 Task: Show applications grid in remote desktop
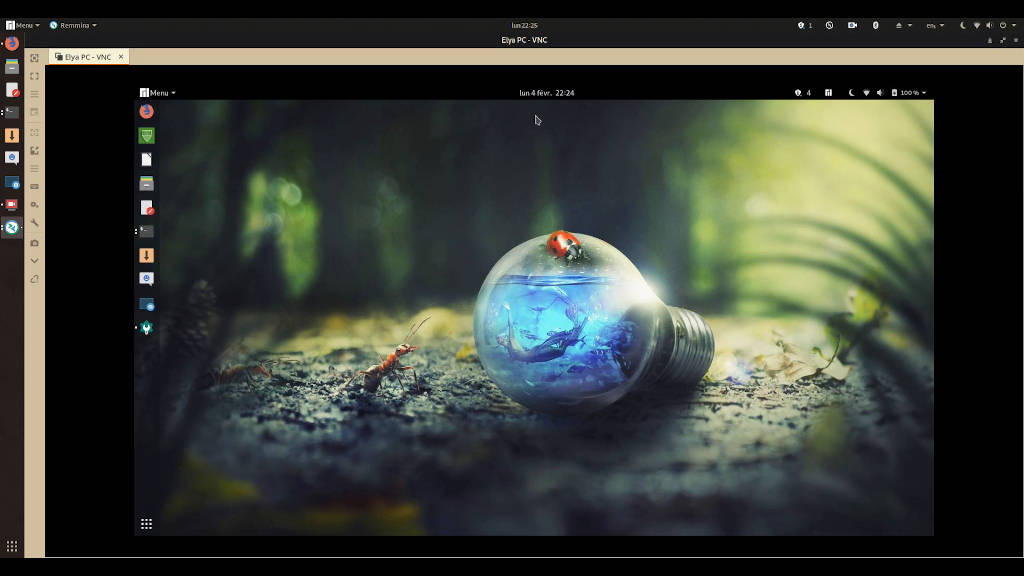click(146, 523)
